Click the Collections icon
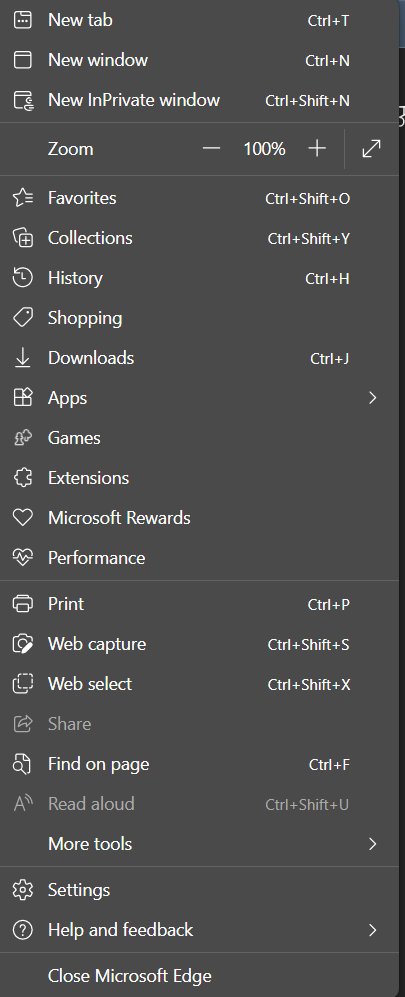405x997 pixels. pyautogui.click(x=23, y=238)
